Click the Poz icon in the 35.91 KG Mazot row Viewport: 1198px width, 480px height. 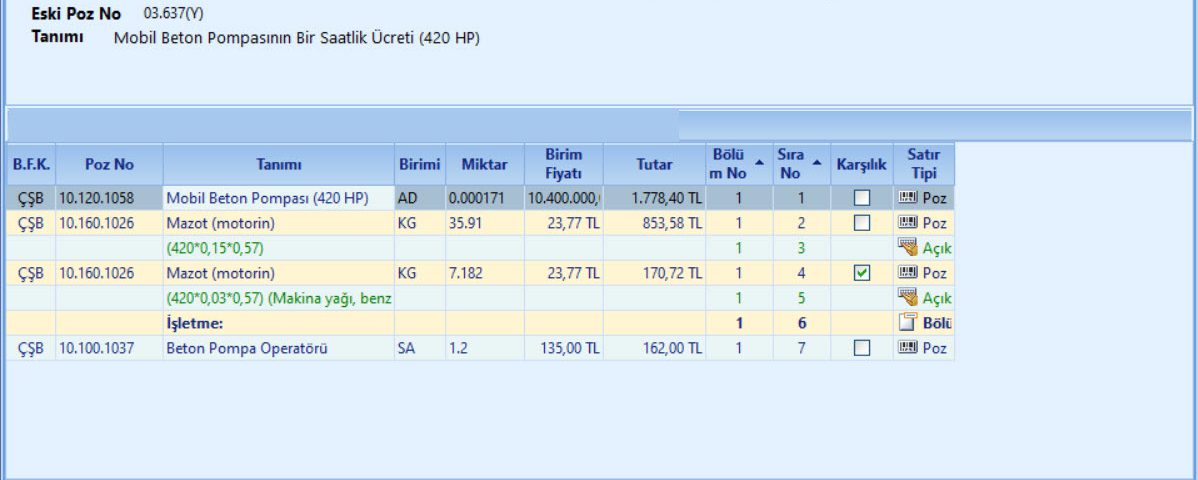pyautogui.click(x=907, y=223)
